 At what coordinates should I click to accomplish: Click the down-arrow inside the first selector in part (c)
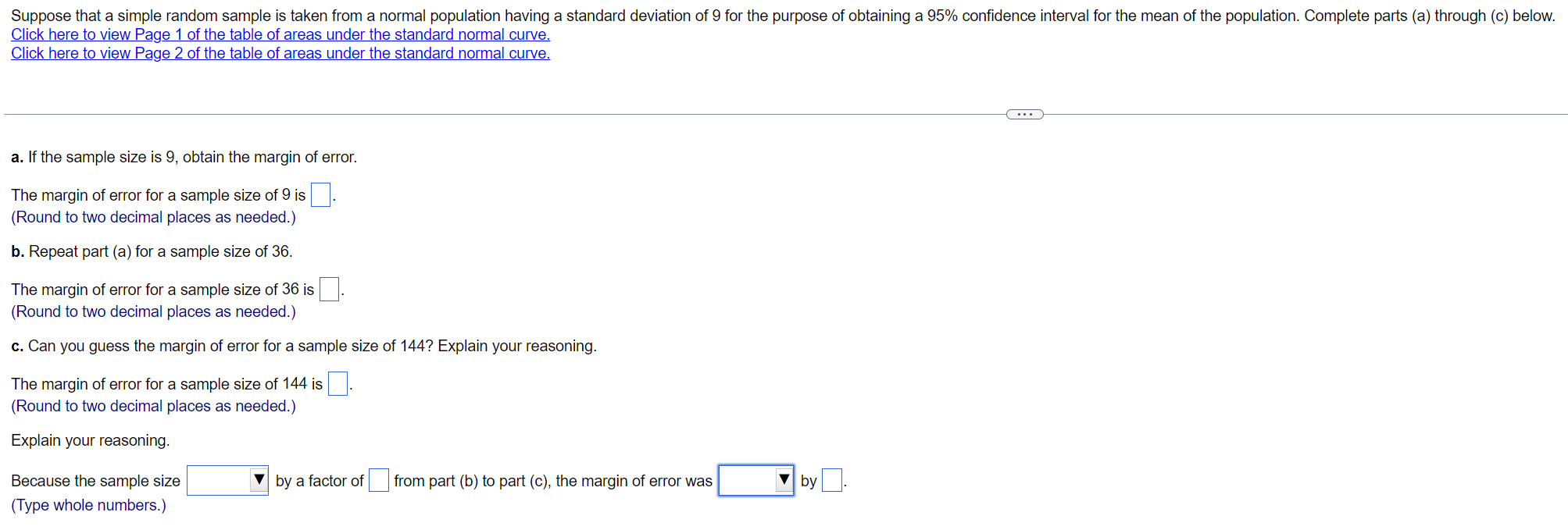point(259,481)
